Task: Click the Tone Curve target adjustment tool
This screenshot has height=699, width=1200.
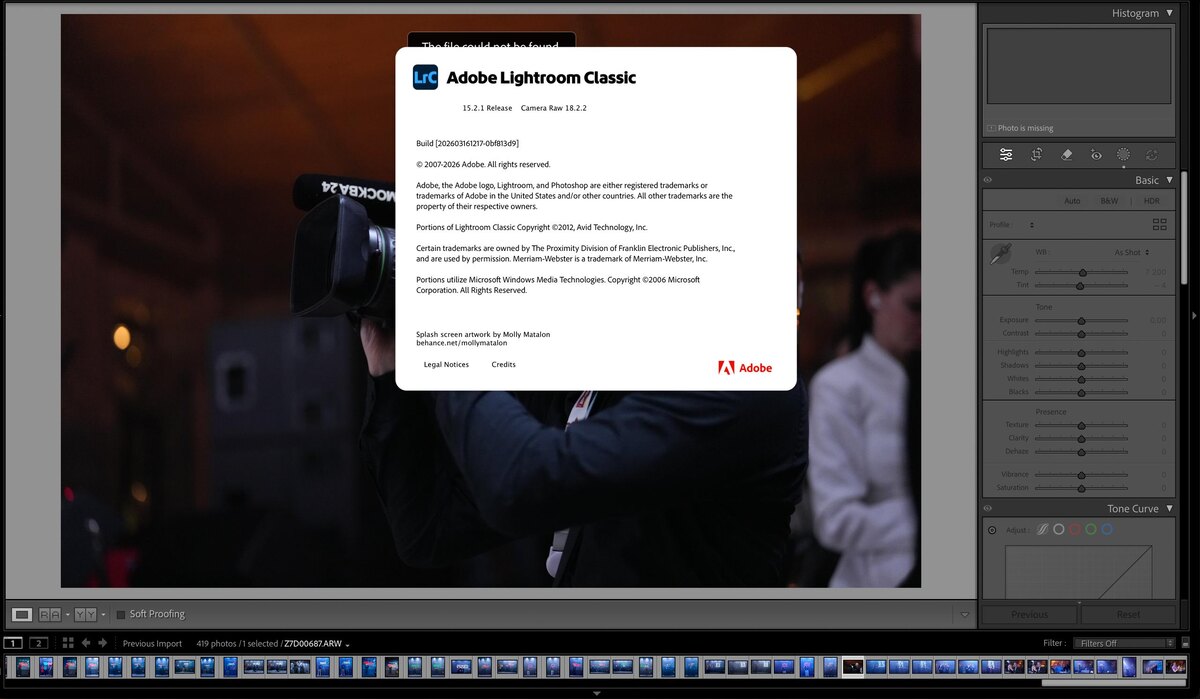Action: (x=992, y=529)
